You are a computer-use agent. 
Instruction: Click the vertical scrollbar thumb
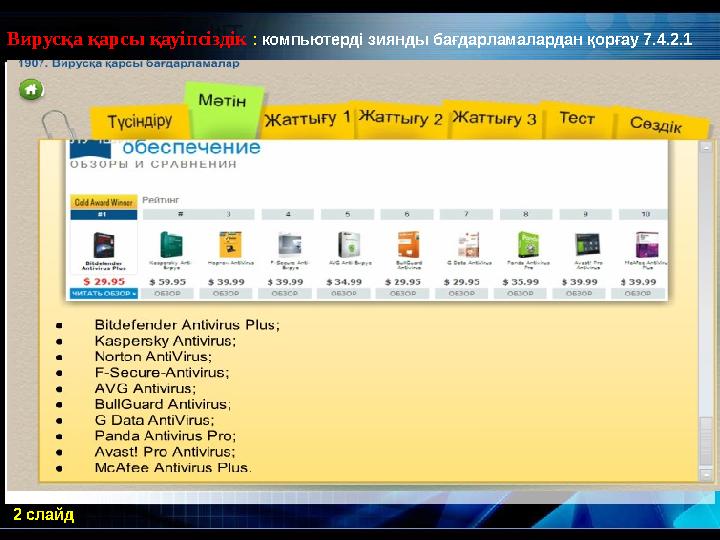pyautogui.click(x=706, y=441)
